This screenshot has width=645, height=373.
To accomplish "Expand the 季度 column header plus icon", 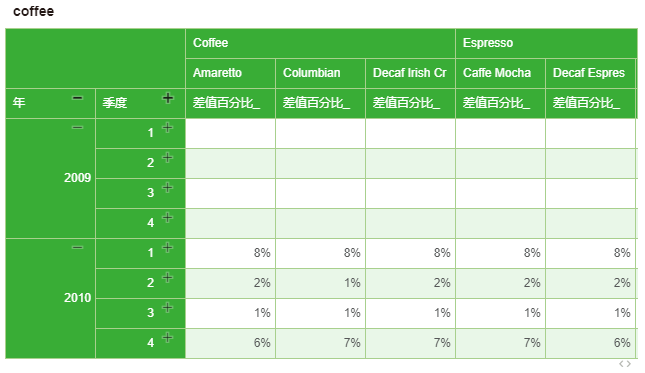I will point(167,98).
